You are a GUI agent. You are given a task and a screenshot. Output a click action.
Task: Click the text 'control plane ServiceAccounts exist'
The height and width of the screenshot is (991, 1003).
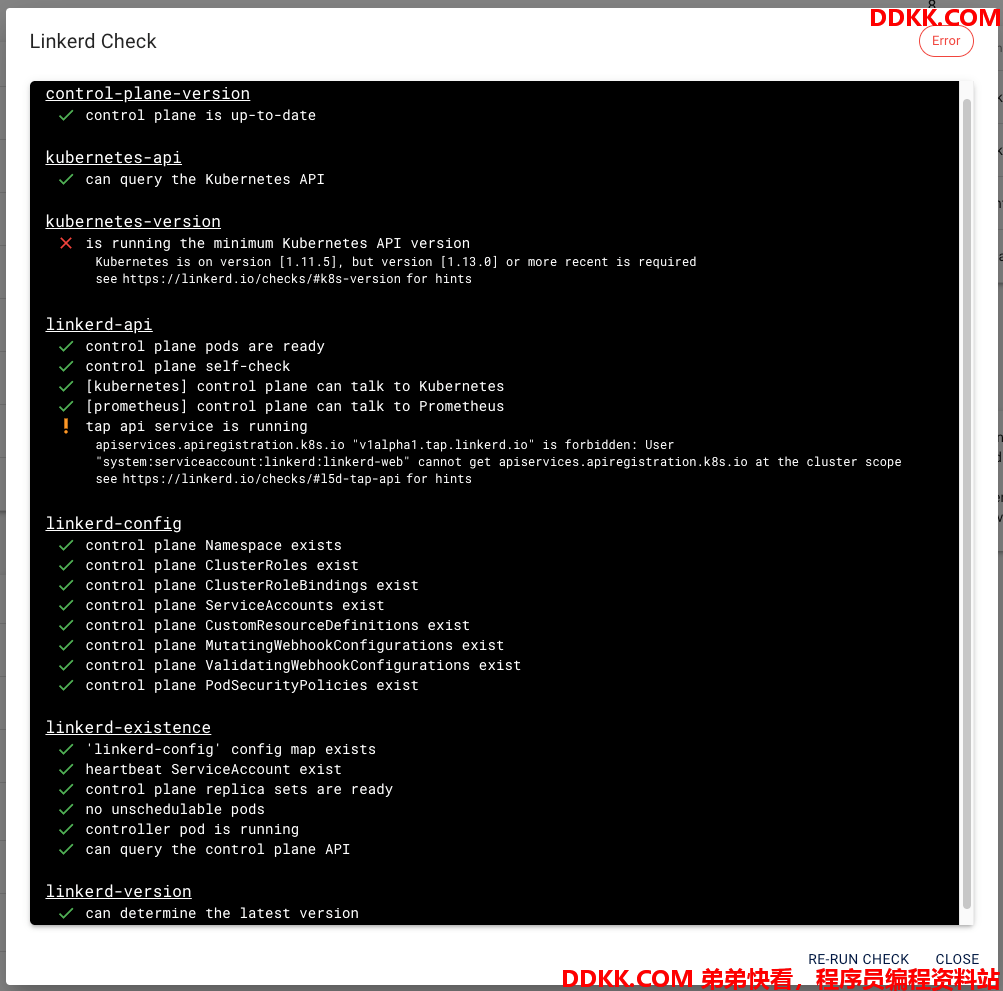(235, 605)
